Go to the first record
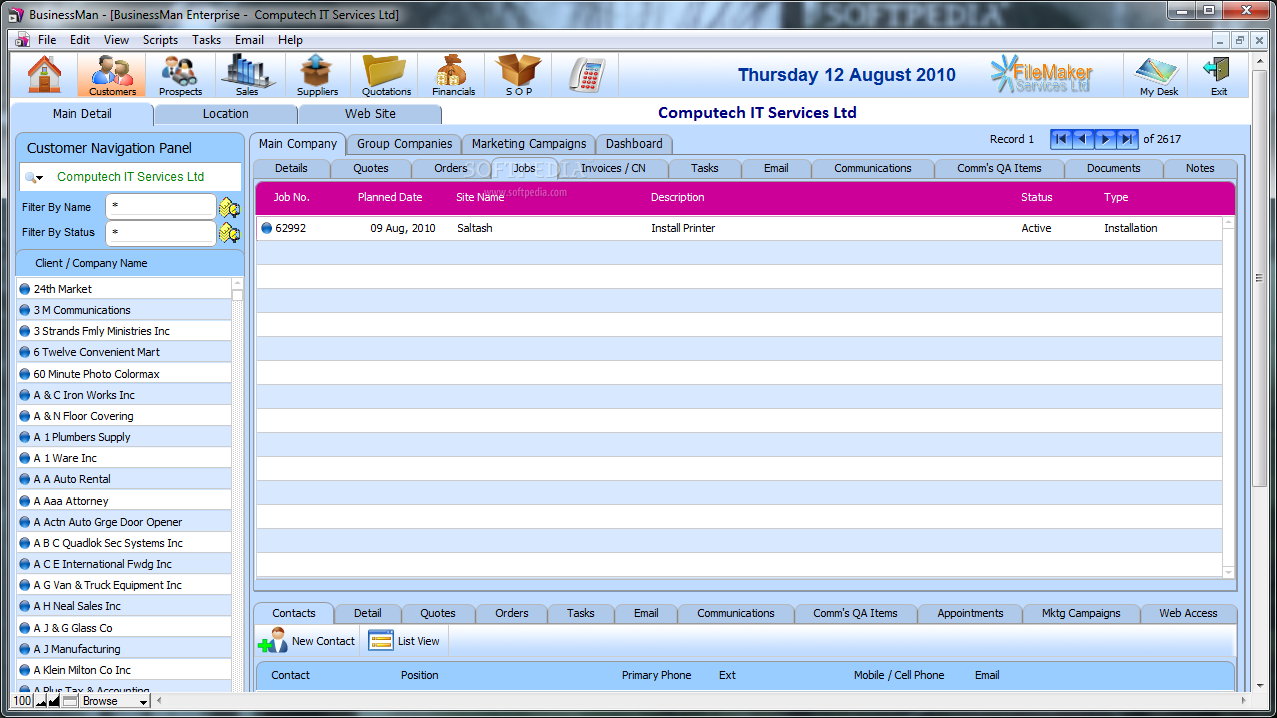The height and width of the screenshot is (718, 1277). pyautogui.click(x=1062, y=139)
